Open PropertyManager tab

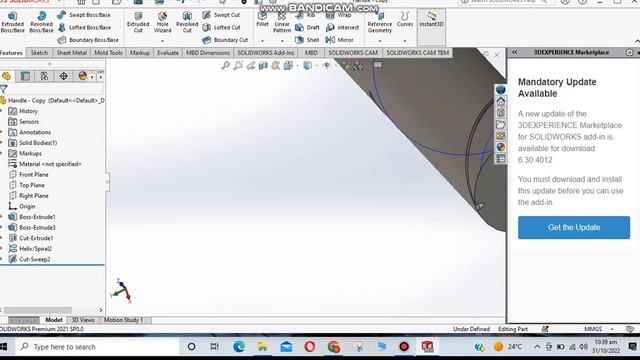click(25, 76)
